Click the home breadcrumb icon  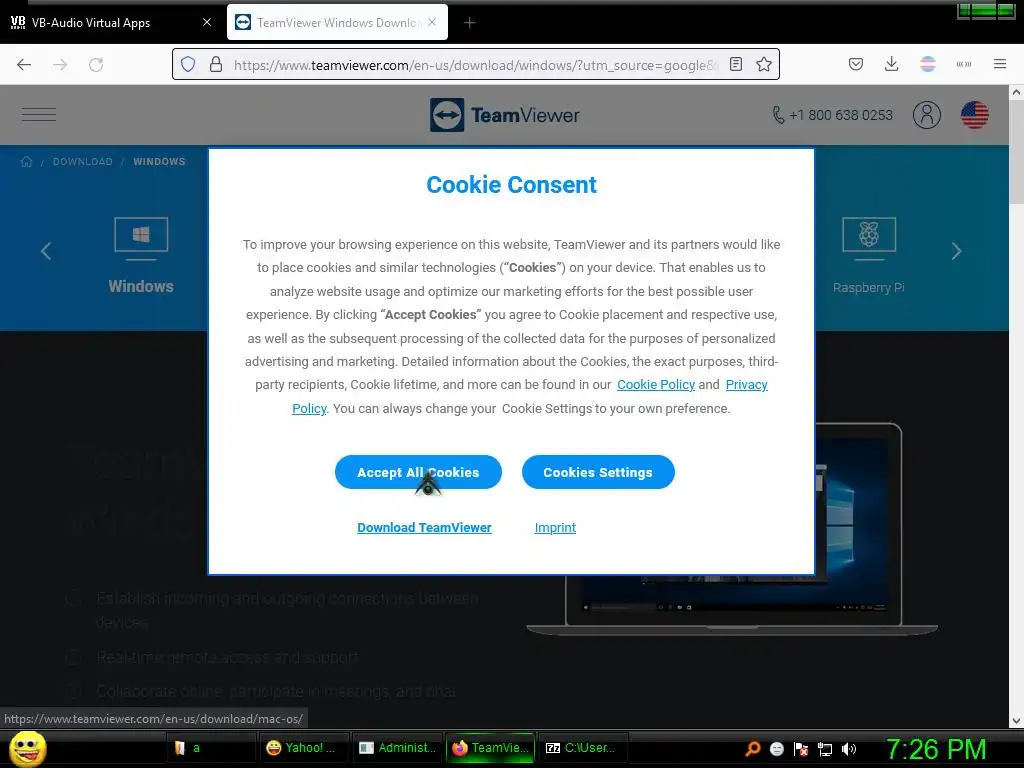(x=26, y=161)
